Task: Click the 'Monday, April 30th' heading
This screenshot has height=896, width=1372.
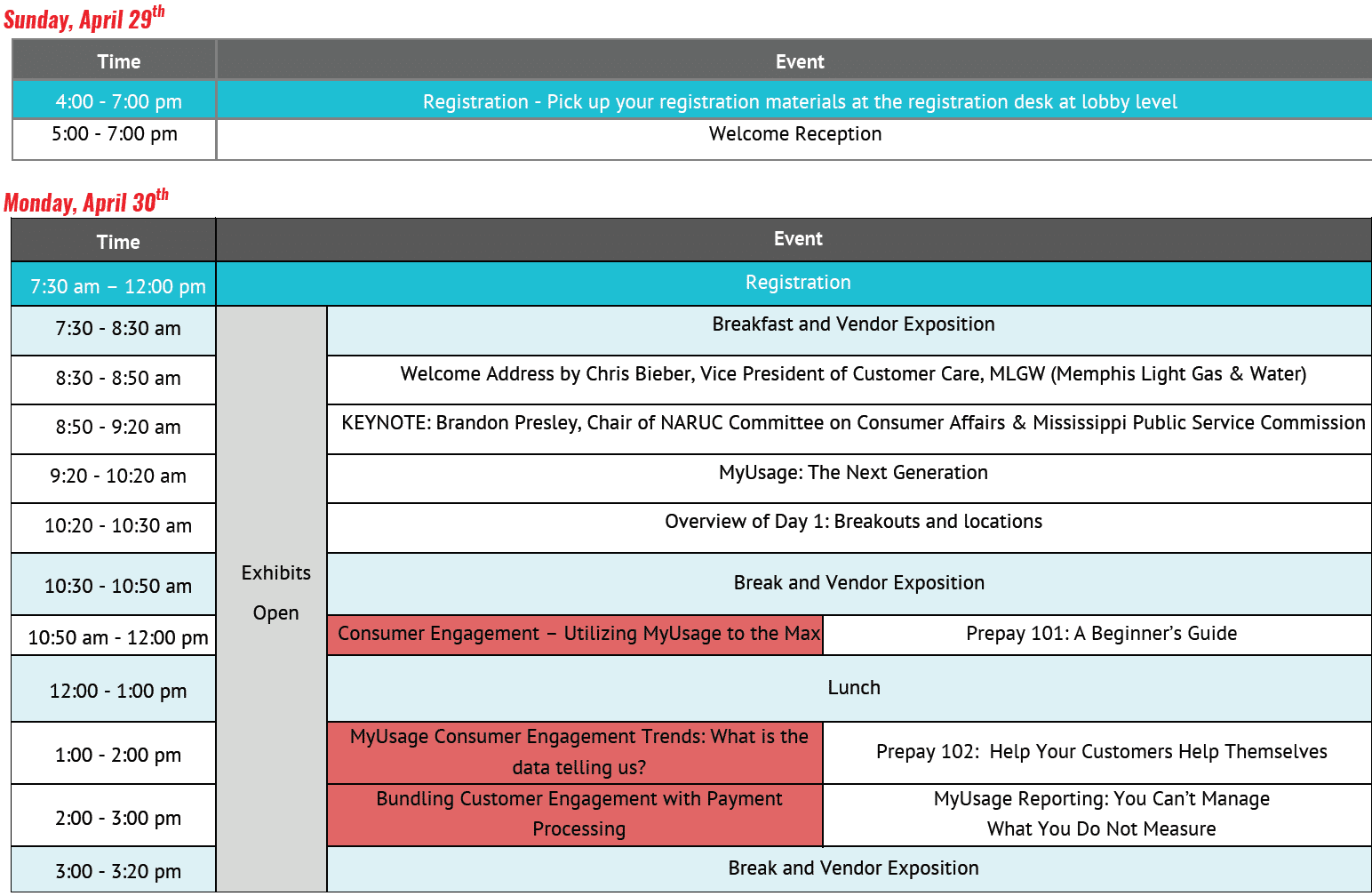Action: [x=86, y=202]
